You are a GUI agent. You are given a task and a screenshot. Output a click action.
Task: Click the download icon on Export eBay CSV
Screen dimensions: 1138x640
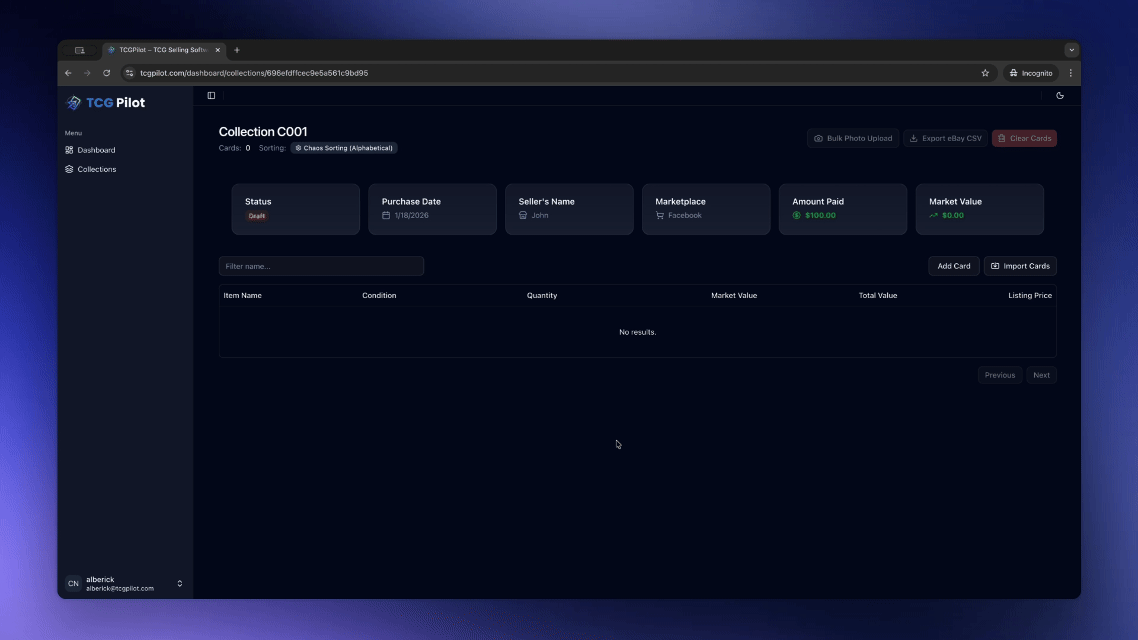[912, 138]
